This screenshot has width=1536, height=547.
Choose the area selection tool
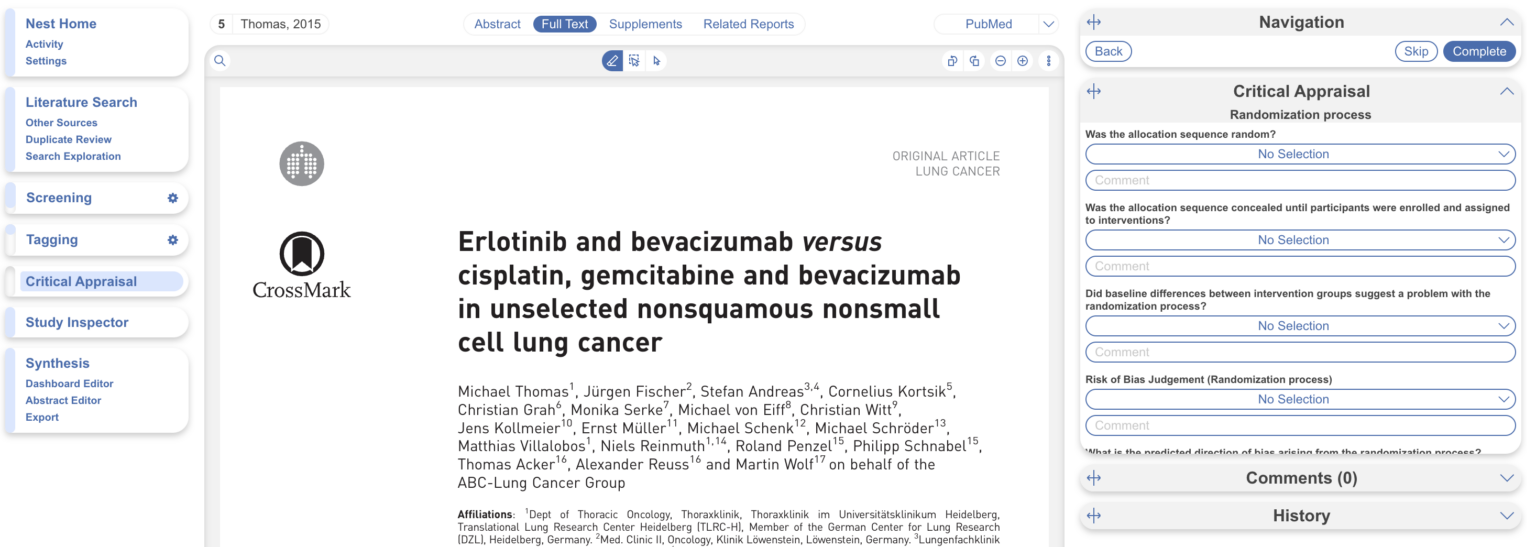[634, 61]
